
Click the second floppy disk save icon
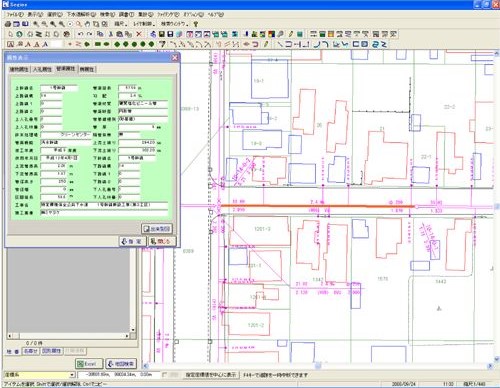click(x=170, y=34)
